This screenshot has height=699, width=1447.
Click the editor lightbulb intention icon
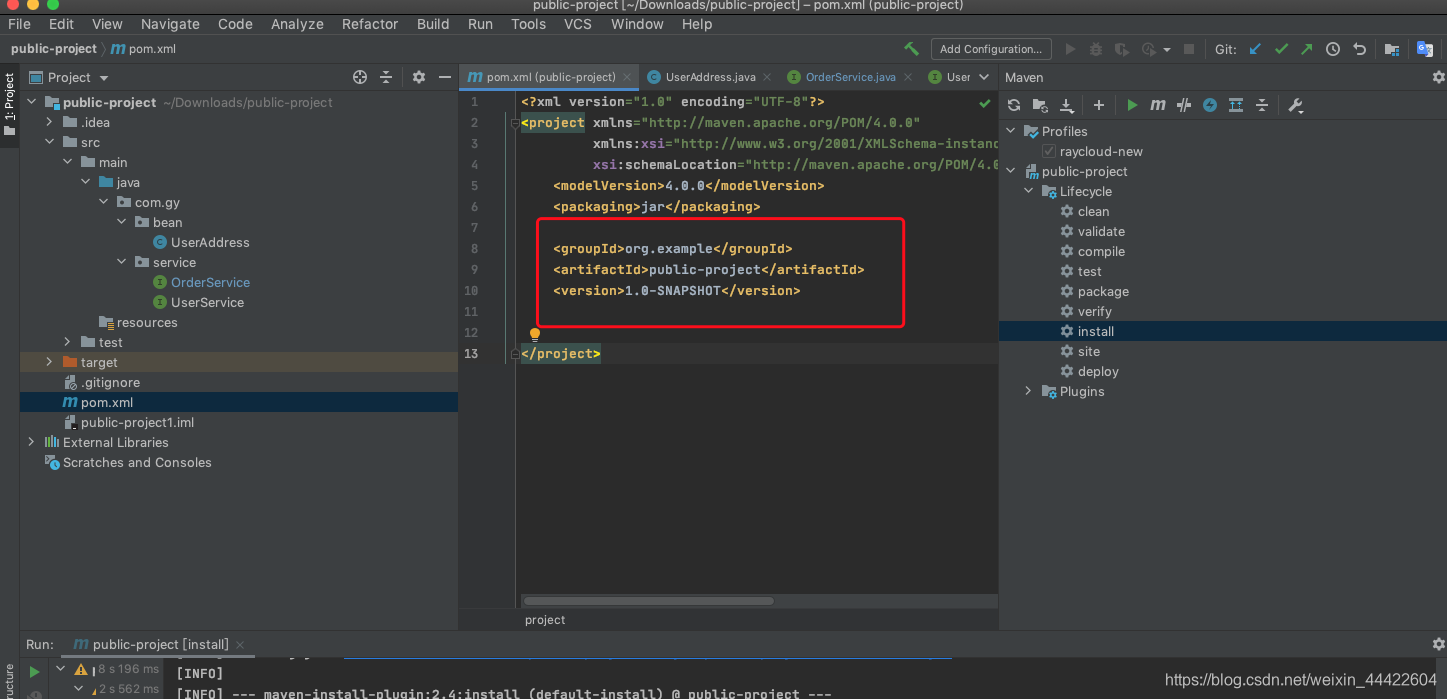click(x=534, y=334)
